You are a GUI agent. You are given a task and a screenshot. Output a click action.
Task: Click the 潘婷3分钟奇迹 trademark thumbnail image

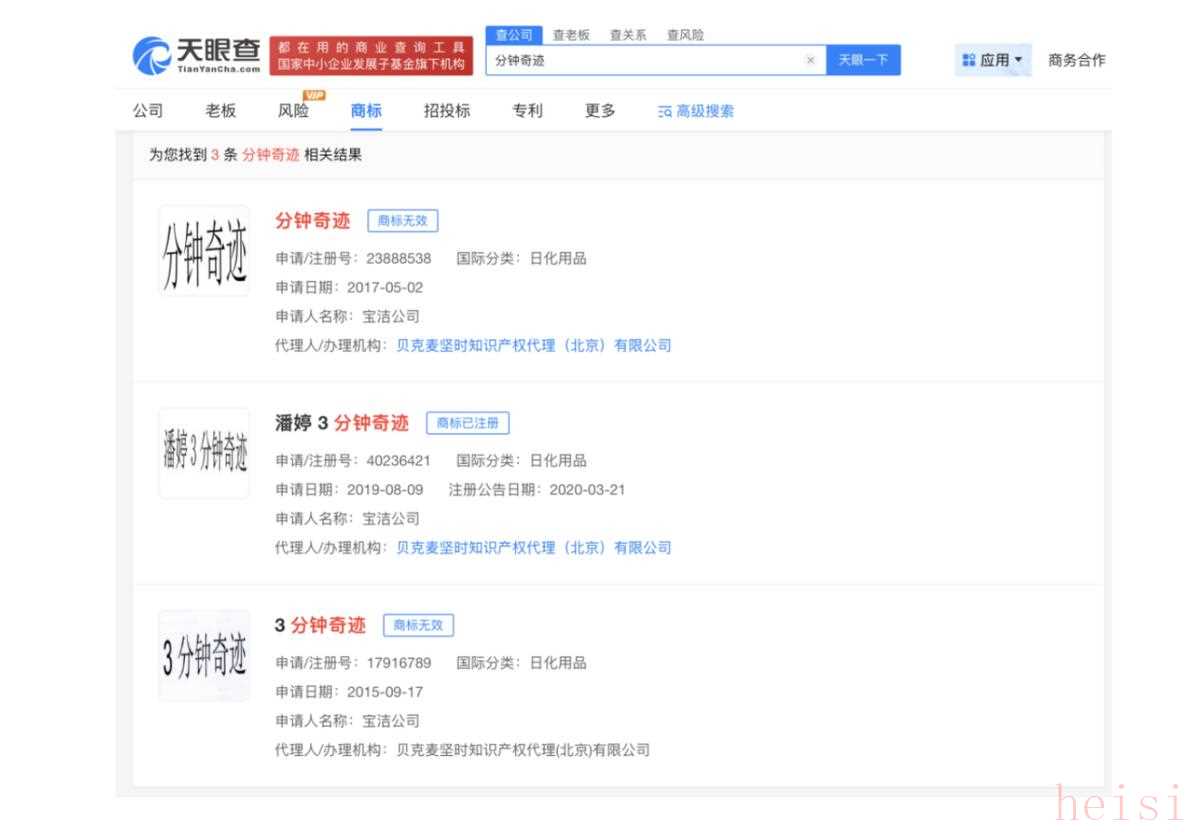pyautogui.click(x=204, y=453)
